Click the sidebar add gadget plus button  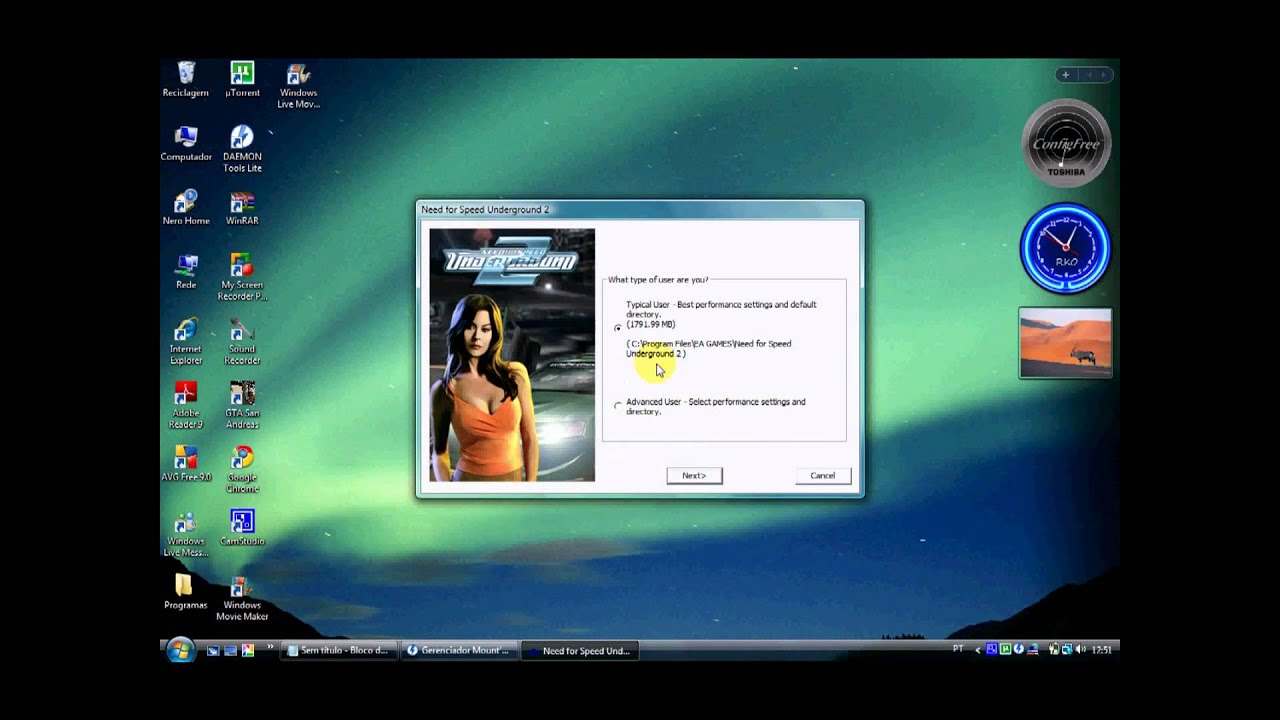point(1065,74)
